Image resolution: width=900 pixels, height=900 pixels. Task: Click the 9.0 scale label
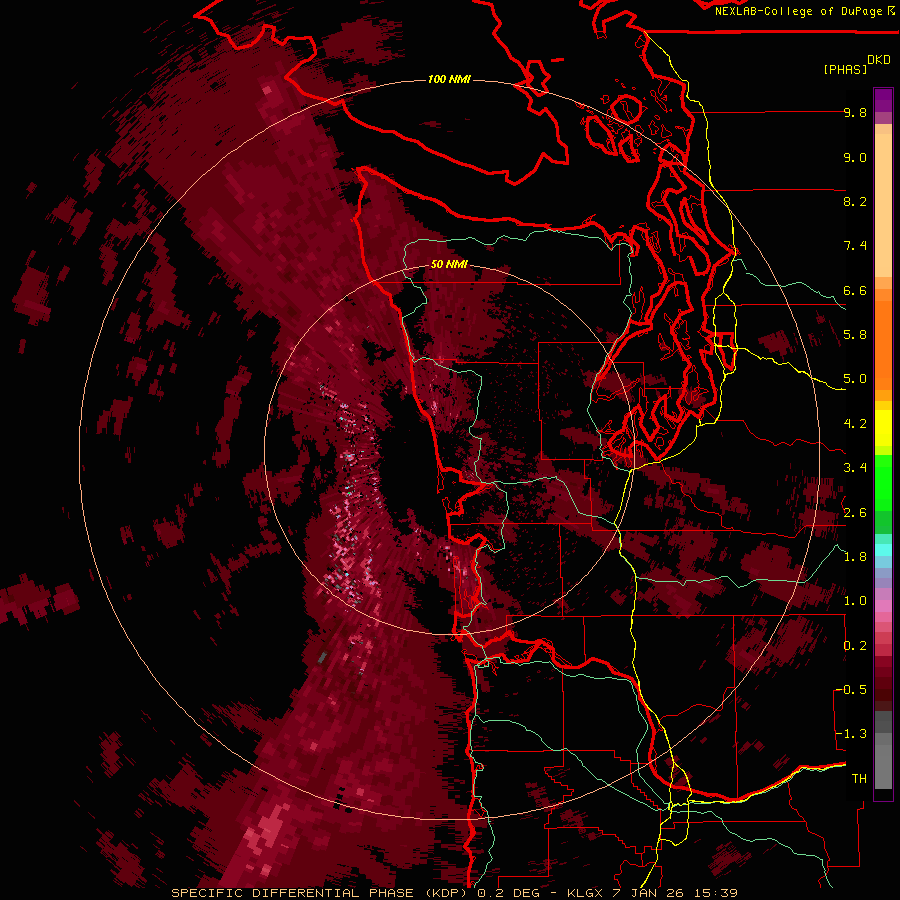click(x=855, y=157)
